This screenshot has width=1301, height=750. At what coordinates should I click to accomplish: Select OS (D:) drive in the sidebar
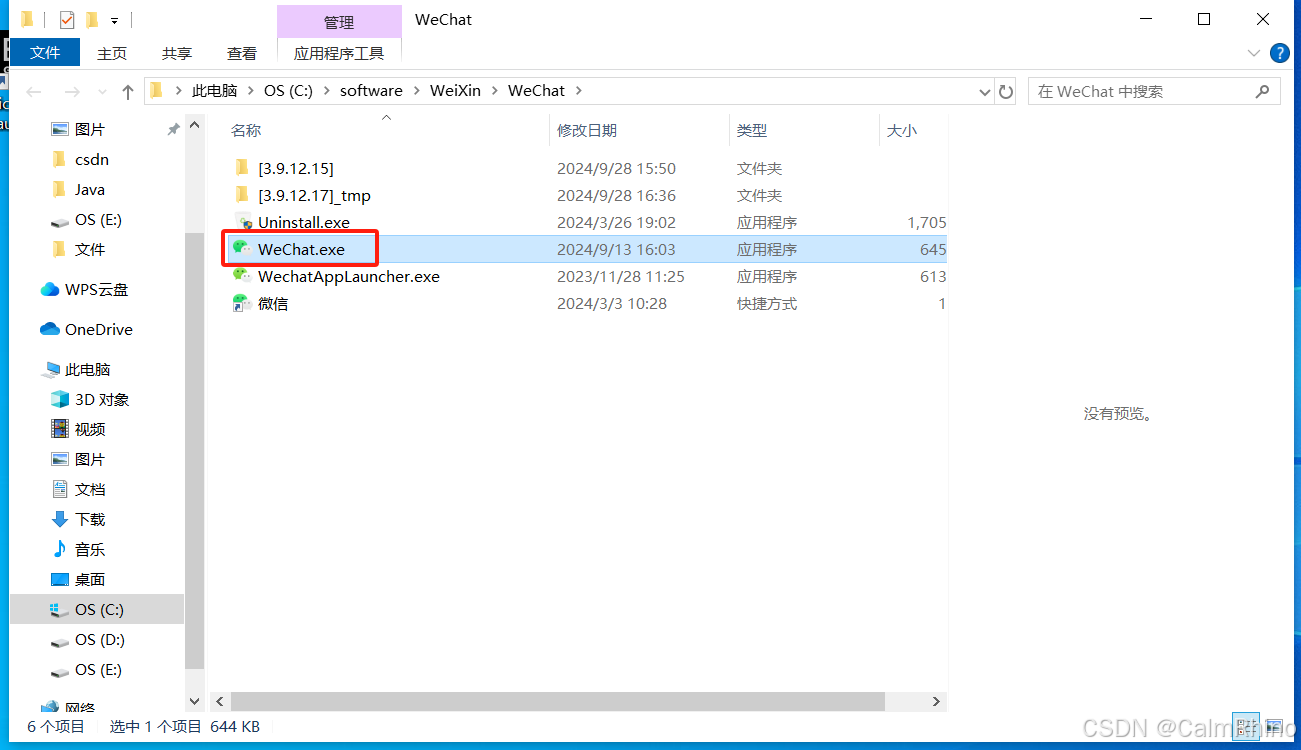tap(100, 639)
